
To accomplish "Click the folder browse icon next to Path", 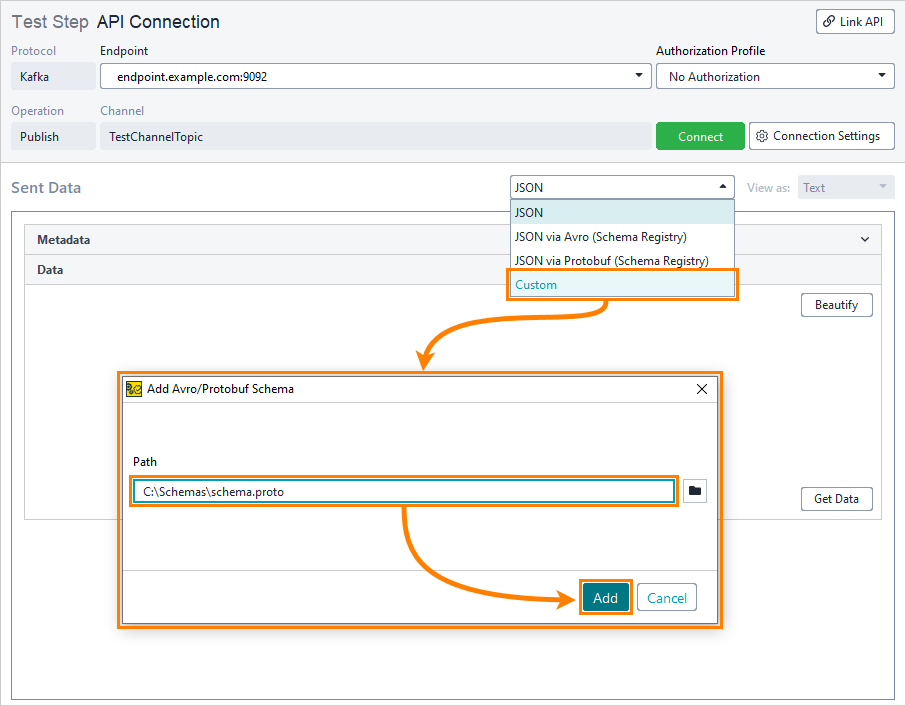I will pos(695,491).
